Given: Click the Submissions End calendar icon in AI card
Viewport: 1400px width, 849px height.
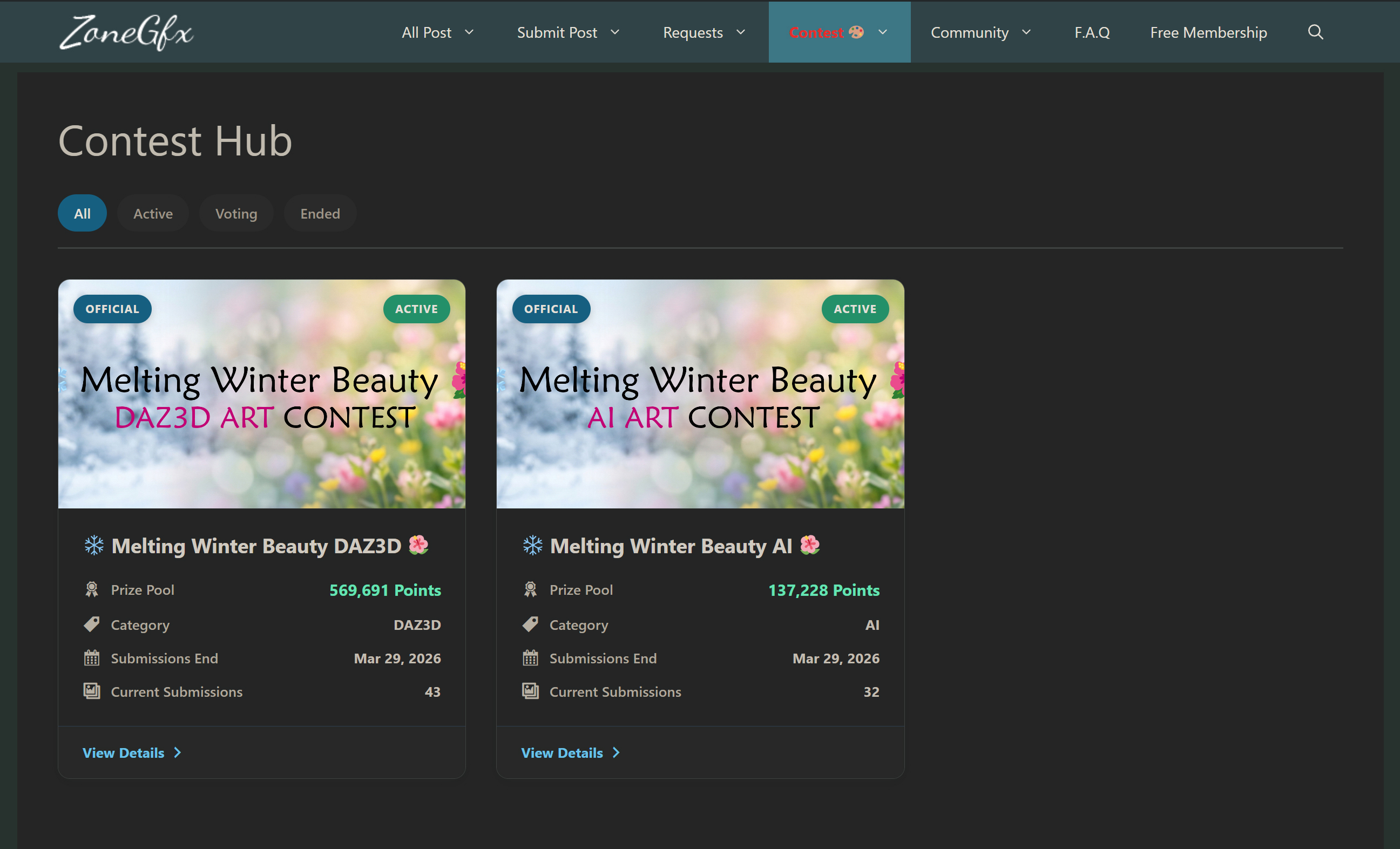Looking at the screenshot, I should pos(530,657).
